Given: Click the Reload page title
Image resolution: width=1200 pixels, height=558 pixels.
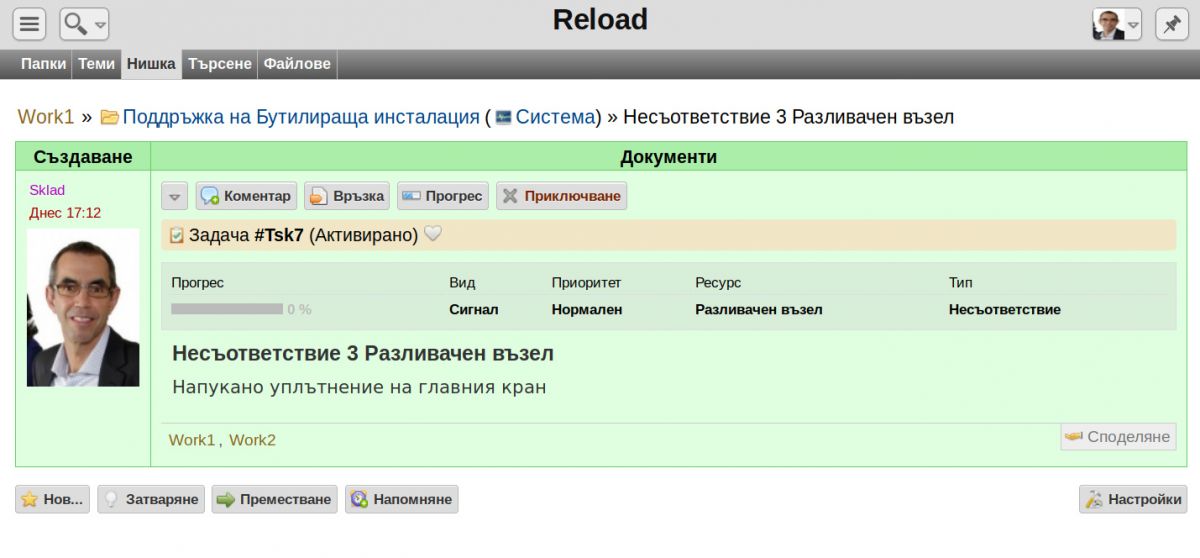Looking at the screenshot, I should pyautogui.click(x=600, y=19).
